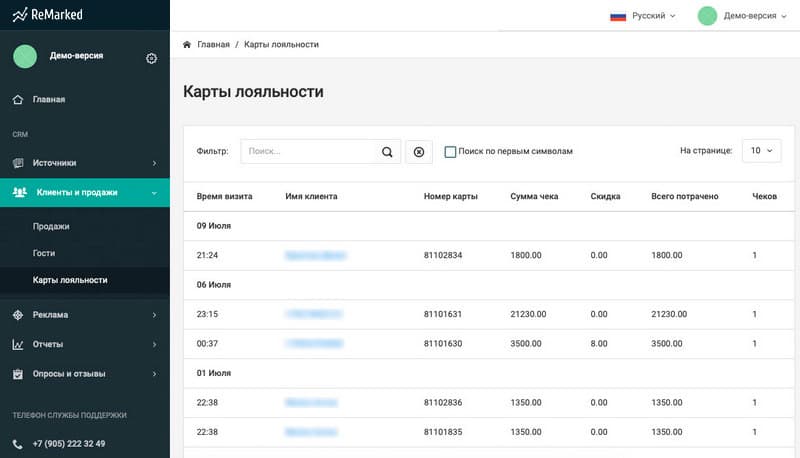This screenshot has height=458, width=800.
Task: Open the Гости submenu item
Action: click(44, 253)
